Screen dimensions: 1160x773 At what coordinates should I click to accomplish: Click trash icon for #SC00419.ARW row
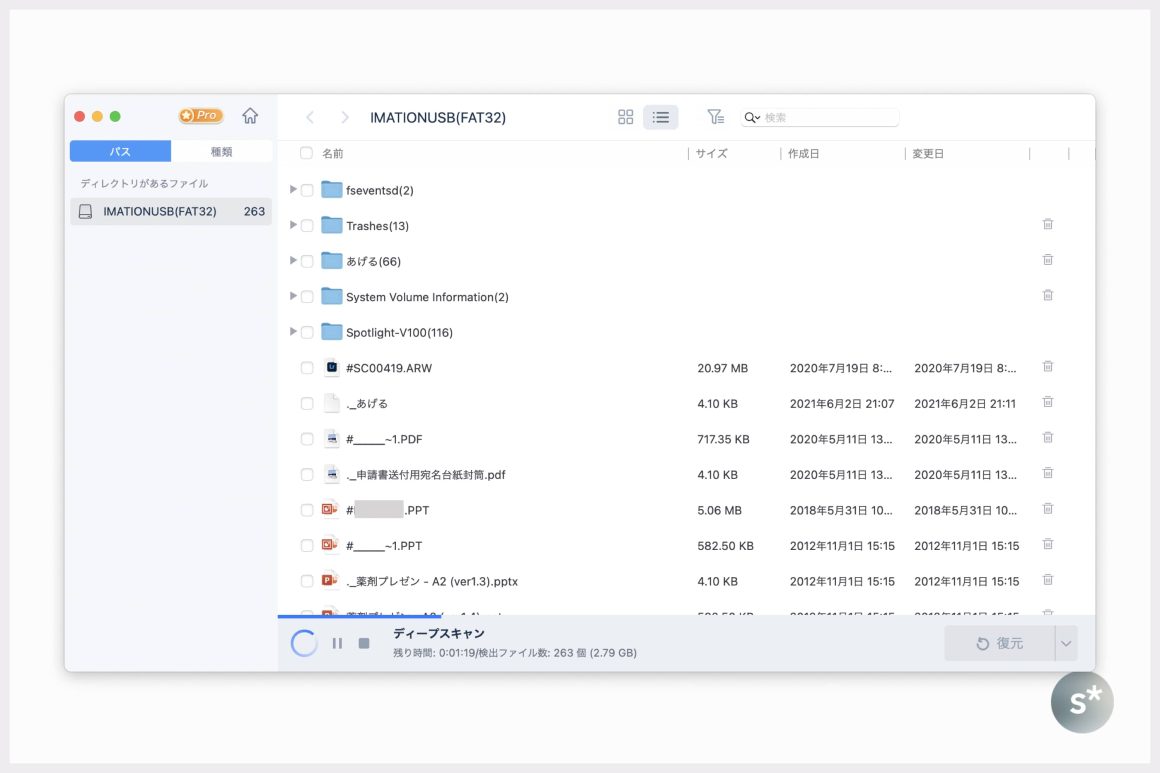(1047, 367)
